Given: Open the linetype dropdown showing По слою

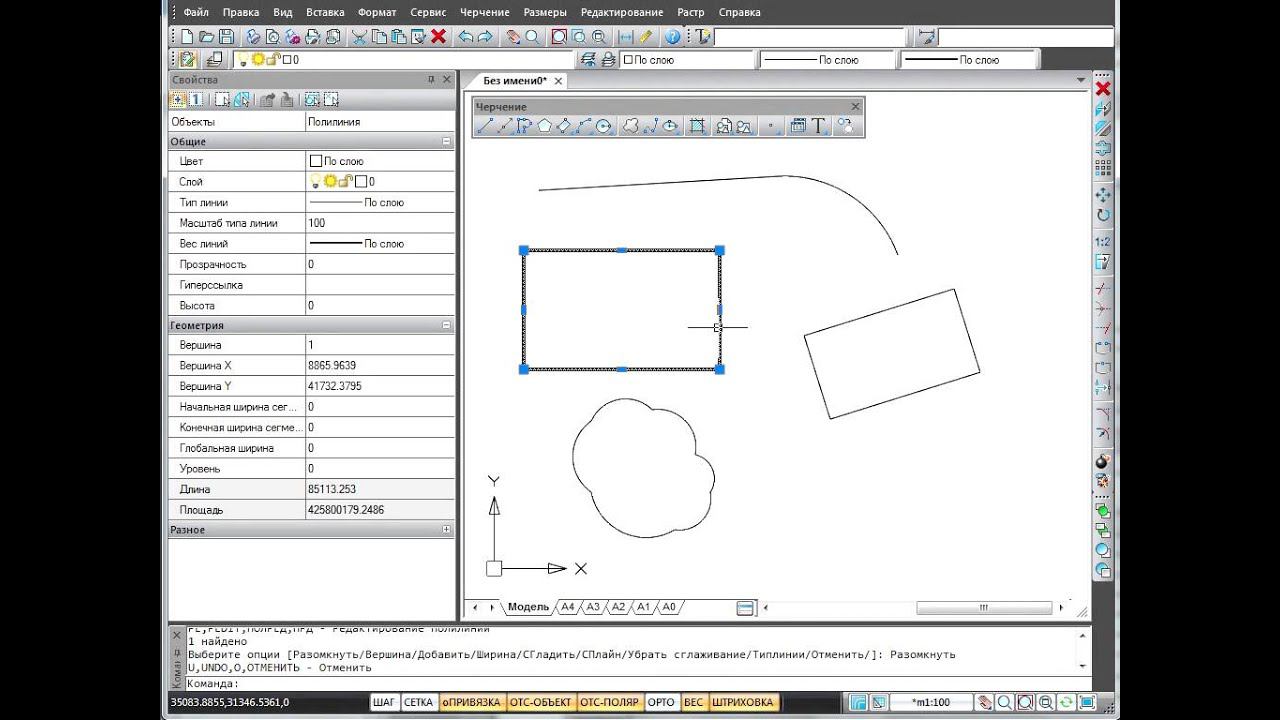Looking at the screenshot, I should pos(827,60).
